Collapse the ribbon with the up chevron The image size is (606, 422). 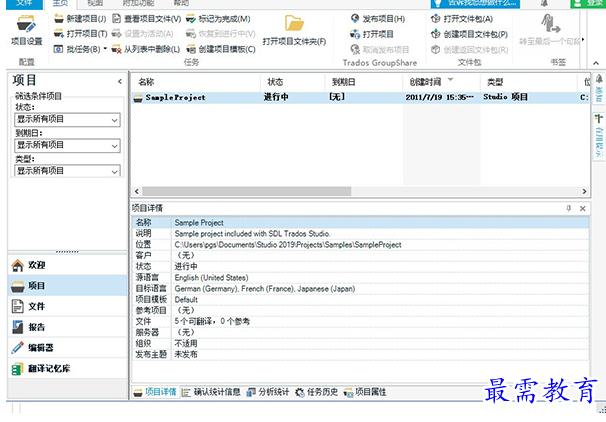[x=596, y=63]
